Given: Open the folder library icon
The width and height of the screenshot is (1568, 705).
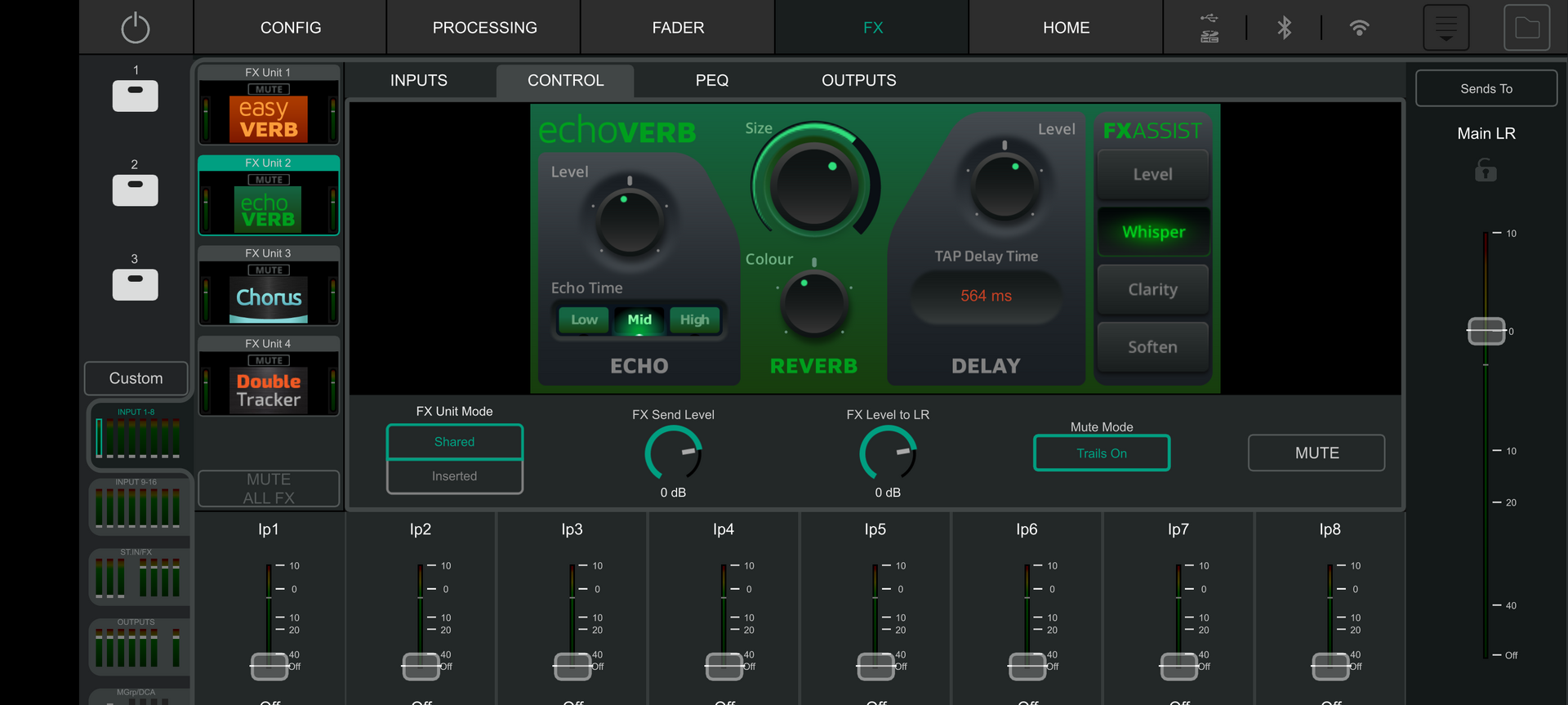Looking at the screenshot, I should (1527, 28).
